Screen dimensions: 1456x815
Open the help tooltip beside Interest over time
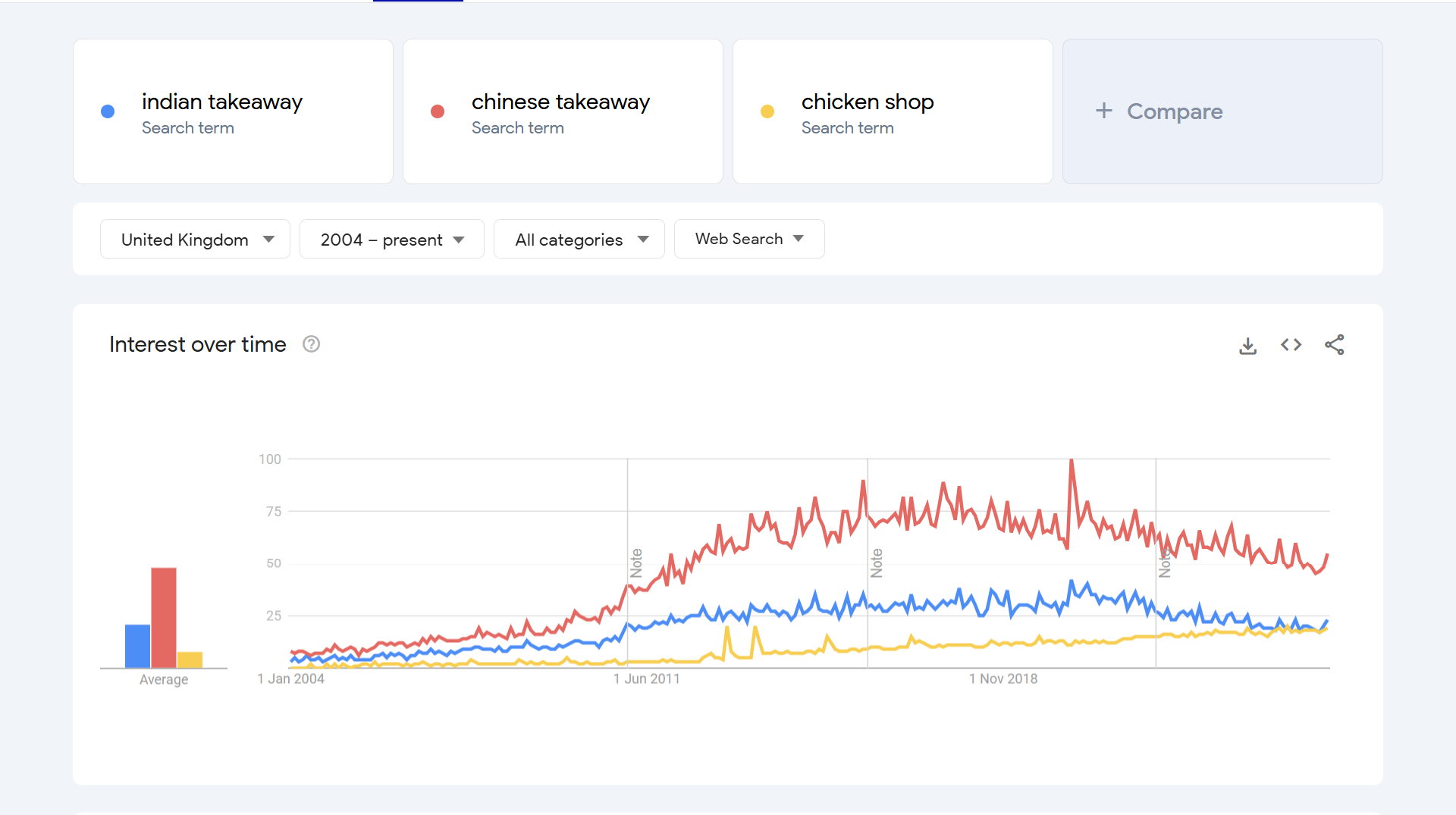pyautogui.click(x=311, y=343)
